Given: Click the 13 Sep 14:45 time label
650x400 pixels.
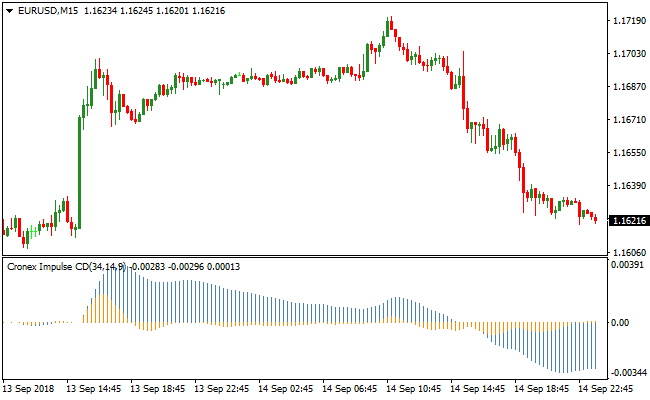Looking at the screenshot, I should [x=94, y=389].
